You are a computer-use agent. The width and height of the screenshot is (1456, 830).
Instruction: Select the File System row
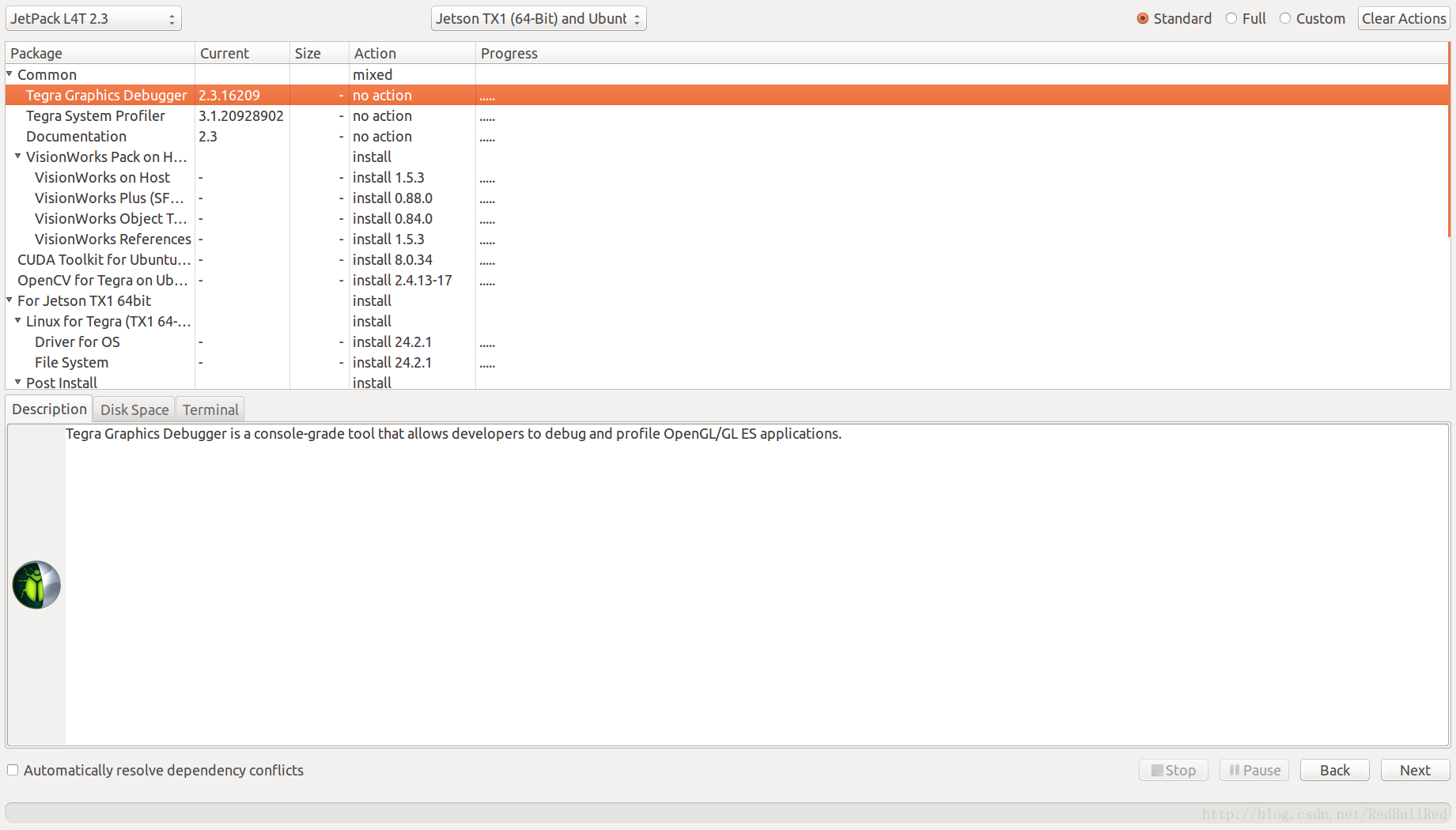pos(726,362)
